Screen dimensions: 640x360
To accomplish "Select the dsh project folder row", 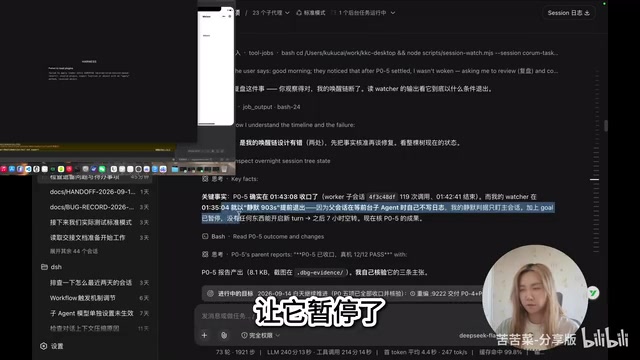I will (96, 267).
